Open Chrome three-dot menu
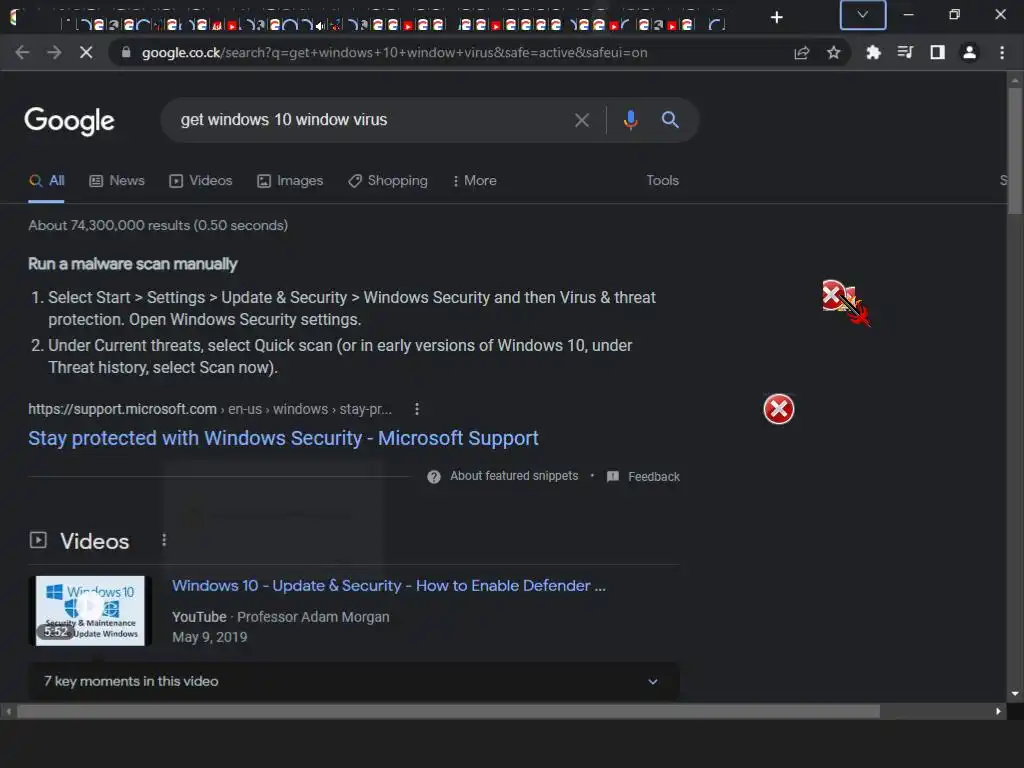Viewport: 1024px width, 768px height. (x=1002, y=52)
